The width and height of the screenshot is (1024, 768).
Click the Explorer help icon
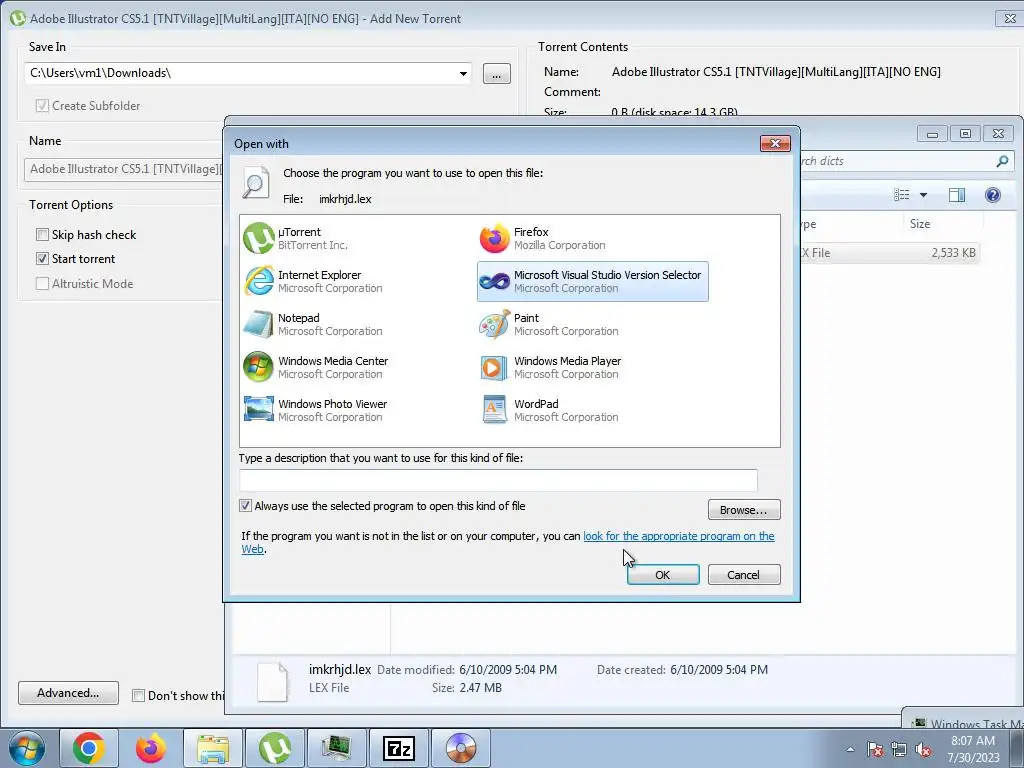click(993, 195)
